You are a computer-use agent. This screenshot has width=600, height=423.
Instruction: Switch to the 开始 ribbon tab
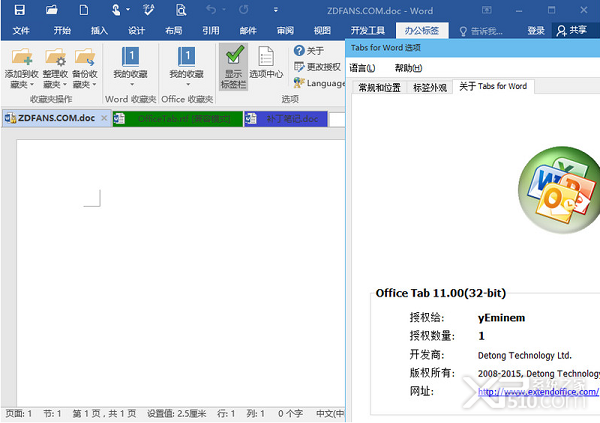click(x=62, y=31)
